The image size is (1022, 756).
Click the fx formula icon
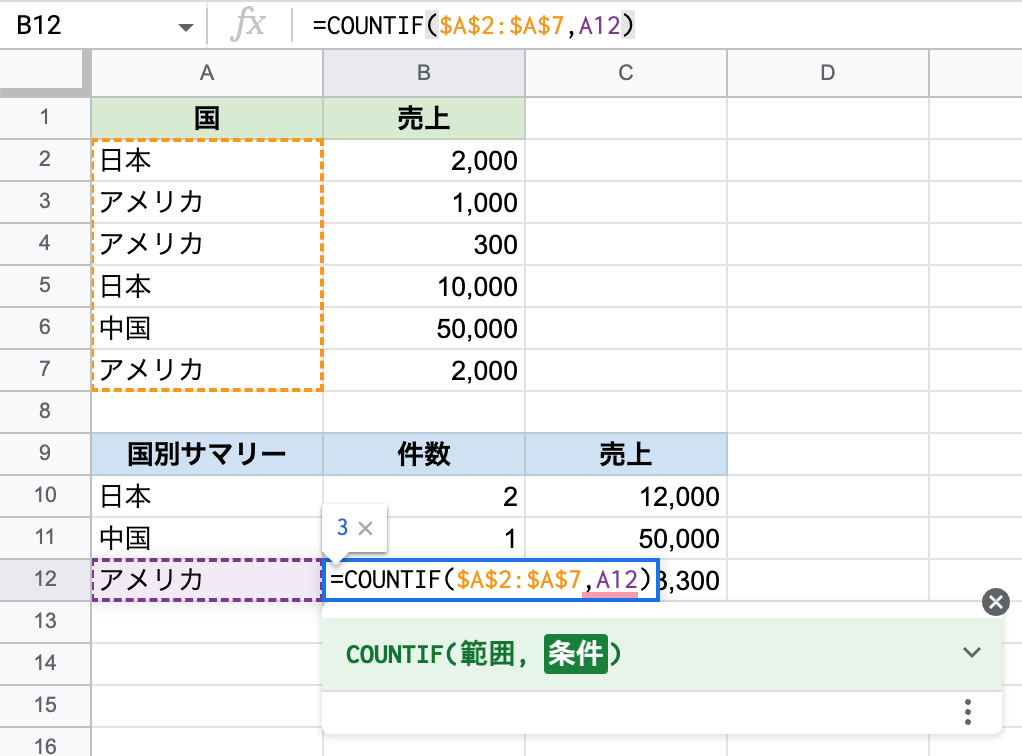click(x=247, y=26)
